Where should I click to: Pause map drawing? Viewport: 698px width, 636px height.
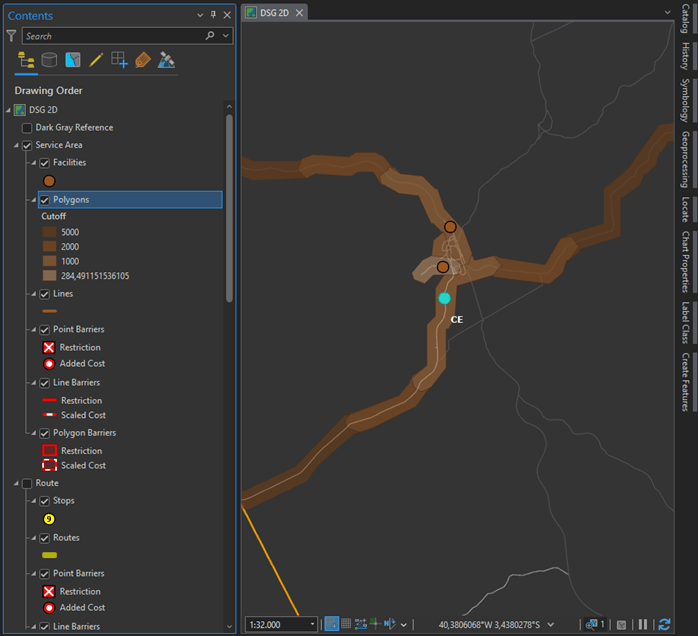point(644,624)
